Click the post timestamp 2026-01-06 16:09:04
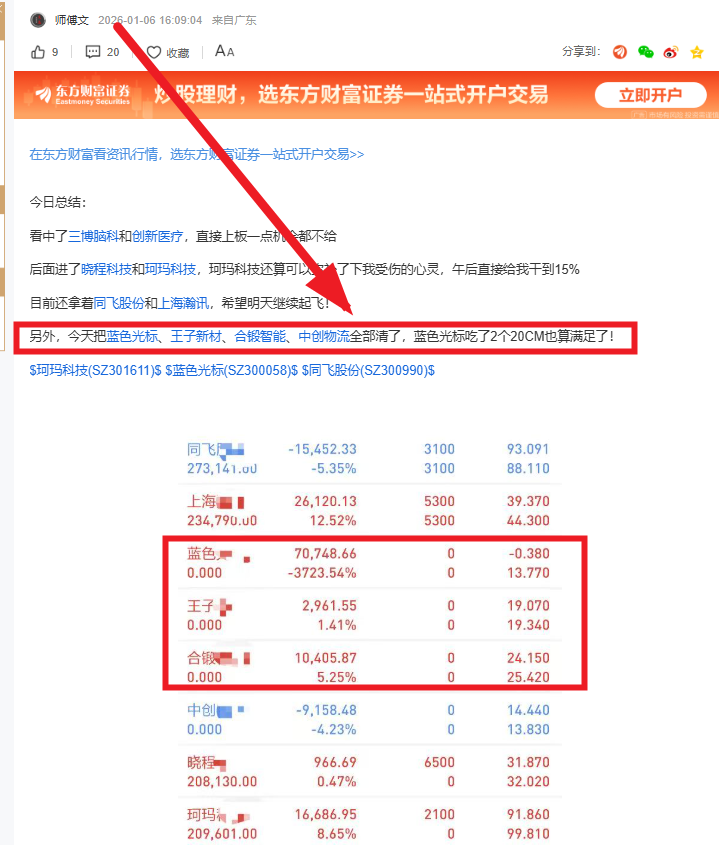Screen dimensions: 719x845 click(x=150, y=20)
